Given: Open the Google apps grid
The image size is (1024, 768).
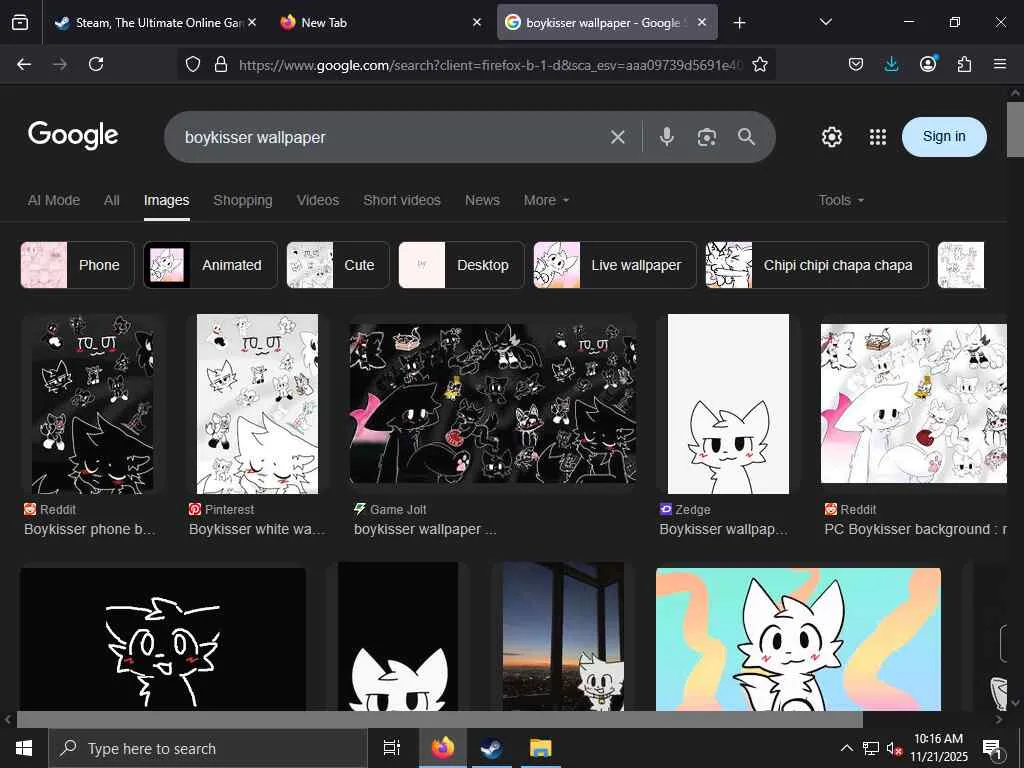Looking at the screenshot, I should pyautogui.click(x=878, y=137).
